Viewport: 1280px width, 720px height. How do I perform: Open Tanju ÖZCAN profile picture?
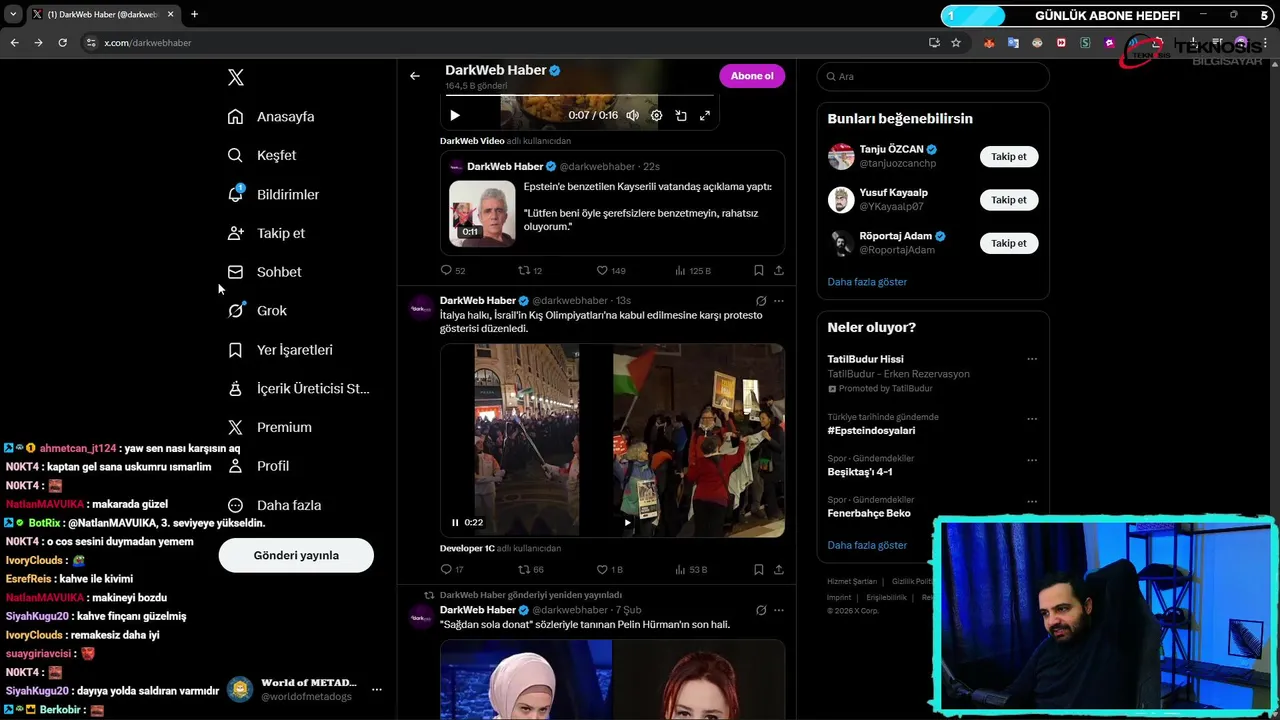(841, 157)
